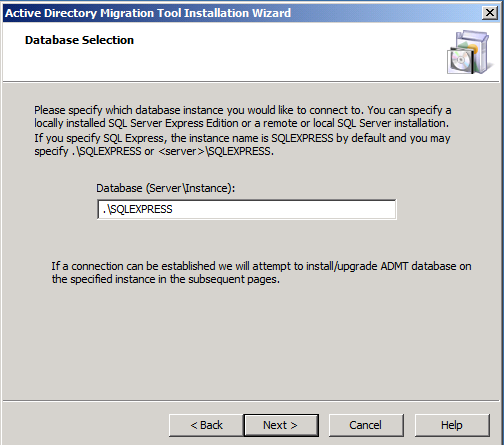The height and width of the screenshot is (445, 504).
Task: Click the 'Please specify which database instance' paragraph
Action: tap(243, 117)
